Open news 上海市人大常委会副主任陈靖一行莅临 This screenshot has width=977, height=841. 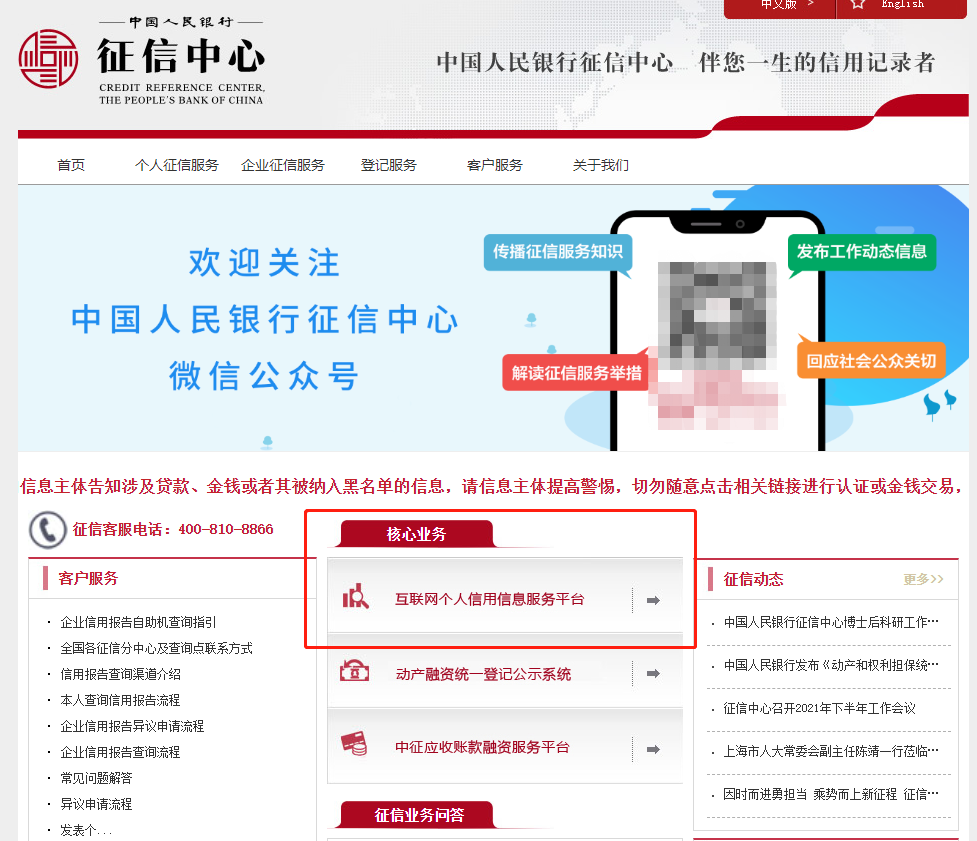click(x=831, y=751)
